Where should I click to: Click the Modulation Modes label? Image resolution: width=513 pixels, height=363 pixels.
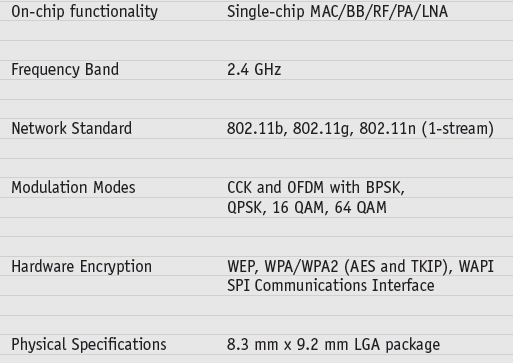73,187
